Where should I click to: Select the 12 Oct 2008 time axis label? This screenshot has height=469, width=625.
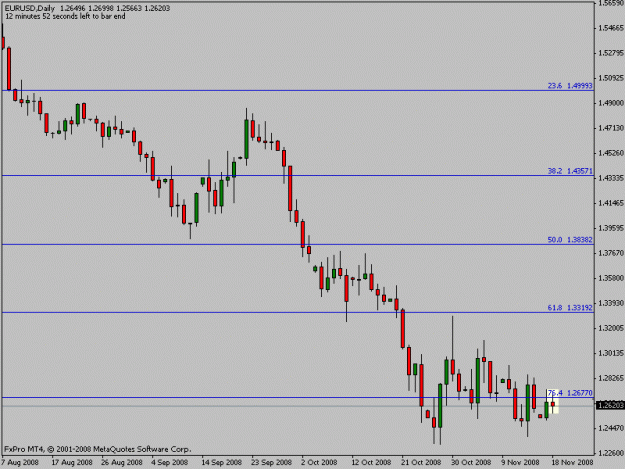click(x=371, y=463)
